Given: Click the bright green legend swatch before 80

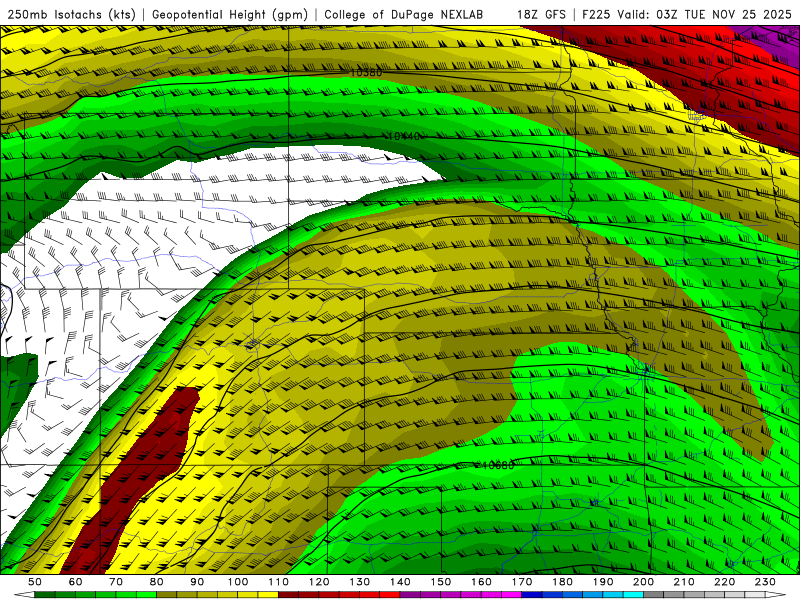Looking at the screenshot, I should (146, 595).
